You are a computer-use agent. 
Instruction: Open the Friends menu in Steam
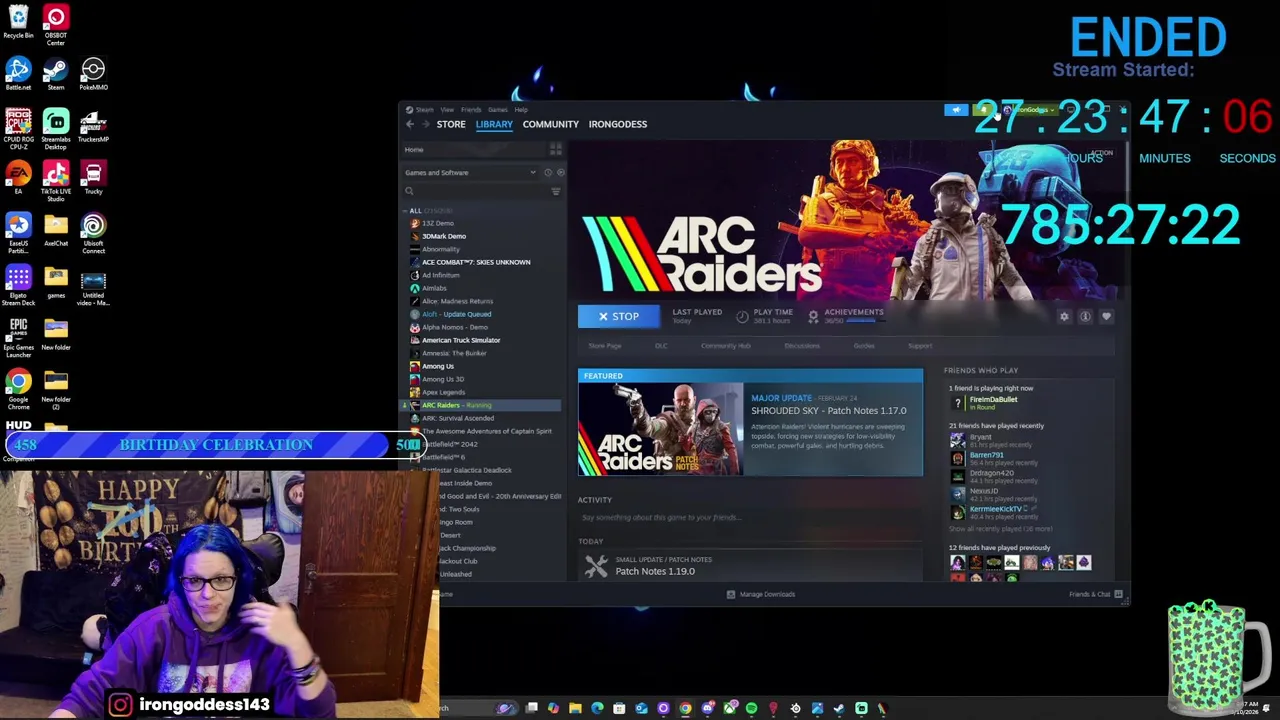coord(471,109)
